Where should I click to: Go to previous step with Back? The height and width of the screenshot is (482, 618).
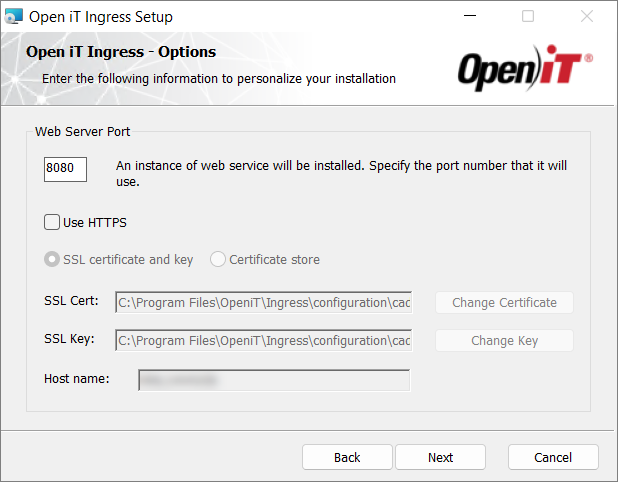[x=347, y=457]
